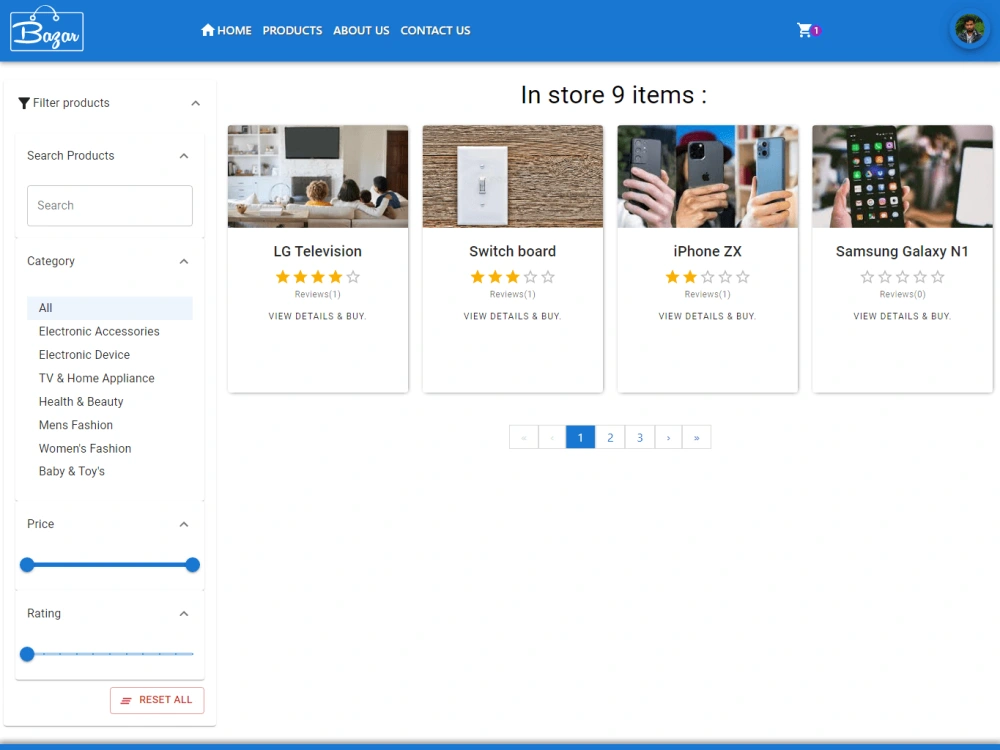Filter by Electronic Device category
The width and height of the screenshot is (1000, 750).
coord(110,355)
